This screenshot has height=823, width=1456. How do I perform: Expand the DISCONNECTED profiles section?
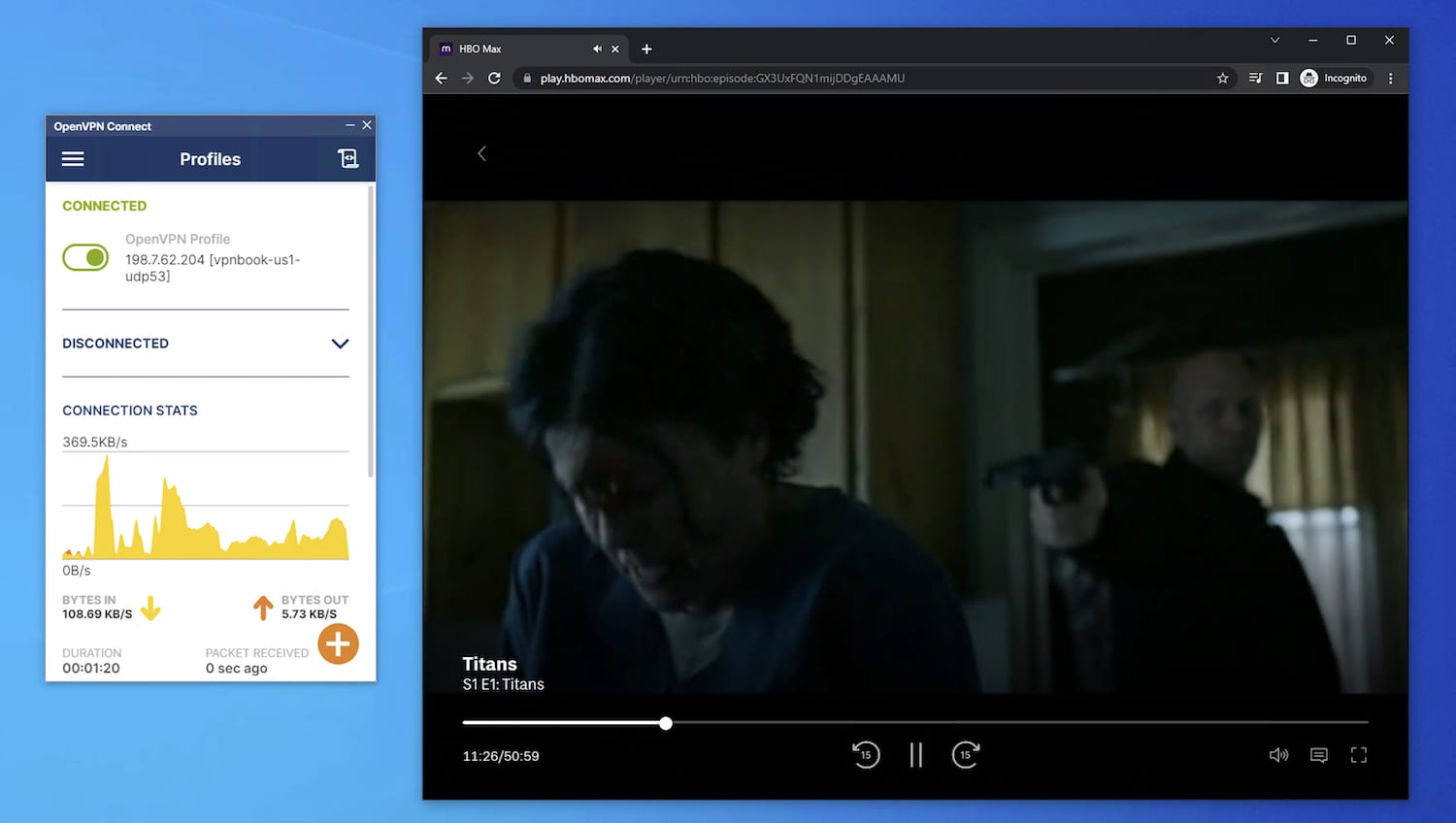[x=340, y=344]
